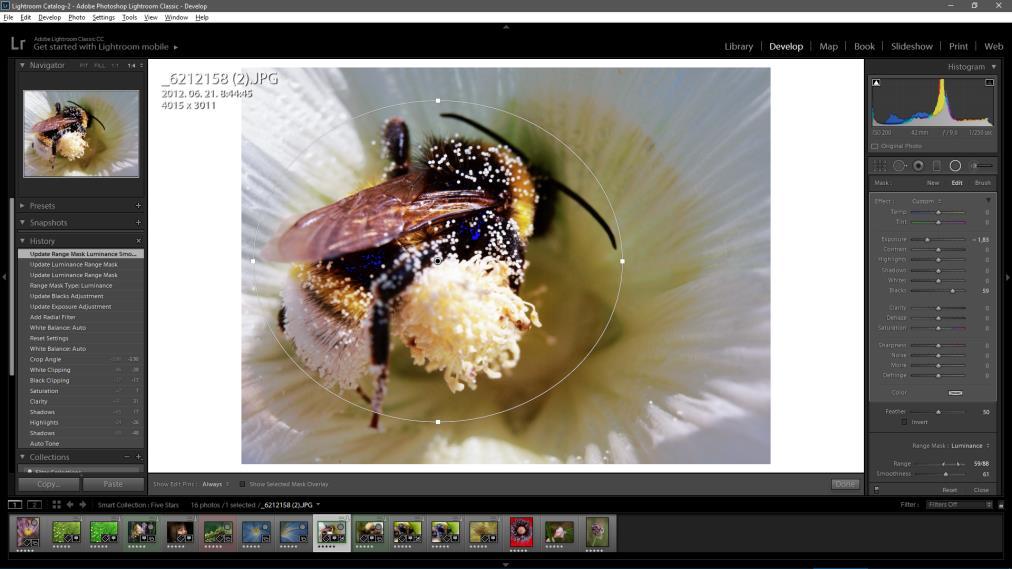Switch to the Slideshow module
The image size is (1012, 569).
911,46
